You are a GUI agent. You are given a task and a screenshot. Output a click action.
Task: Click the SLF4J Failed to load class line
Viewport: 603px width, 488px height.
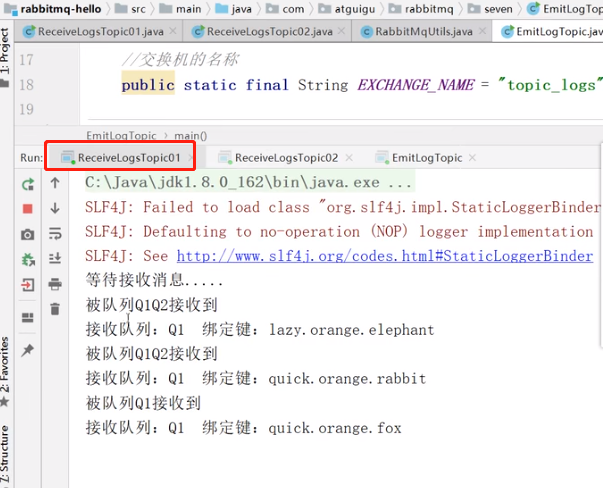pyautogui.click(x=343, y=207)
